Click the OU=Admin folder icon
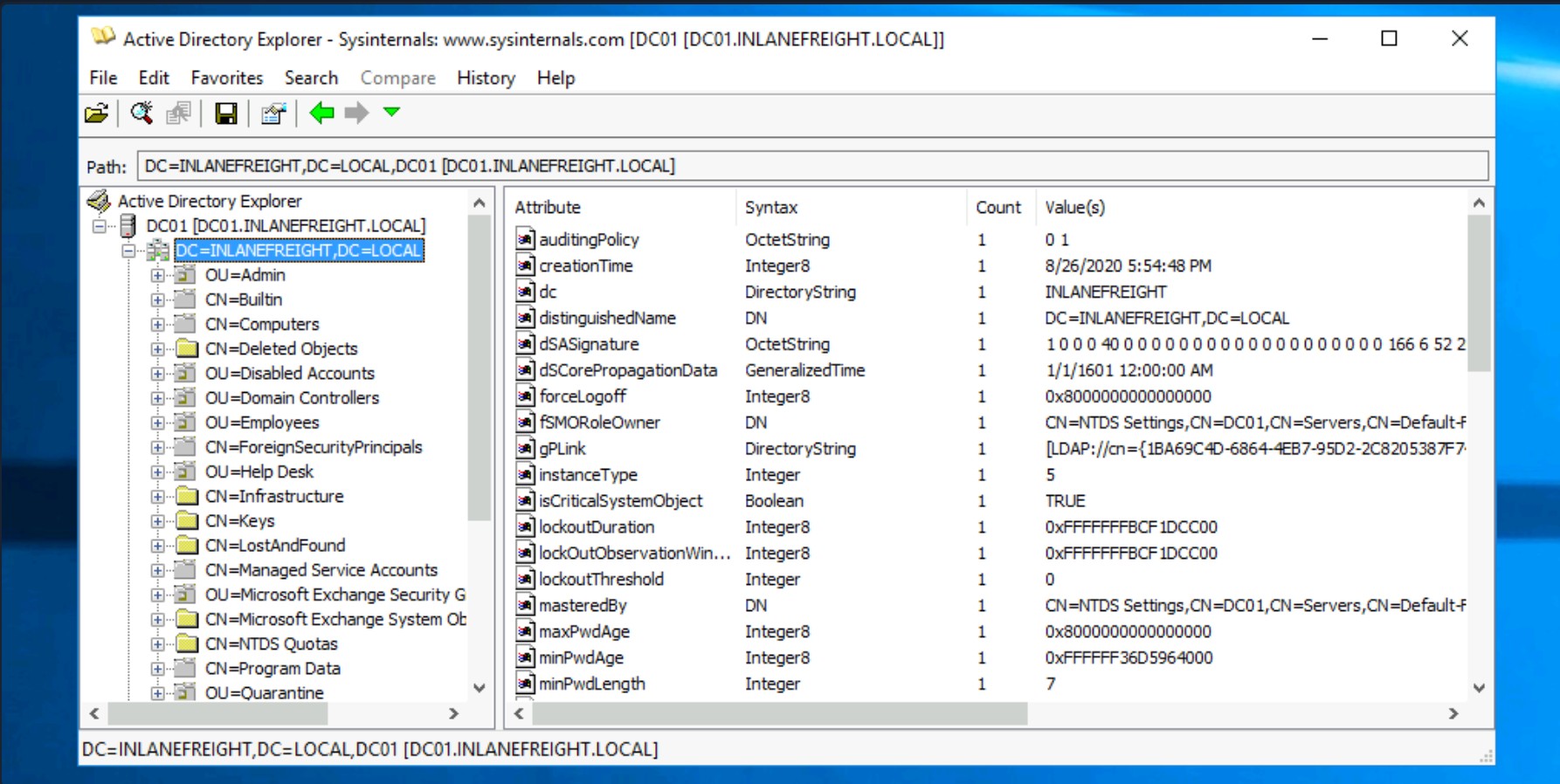The height and width of the screenshot is (784, 1560). tap(185, 275)
